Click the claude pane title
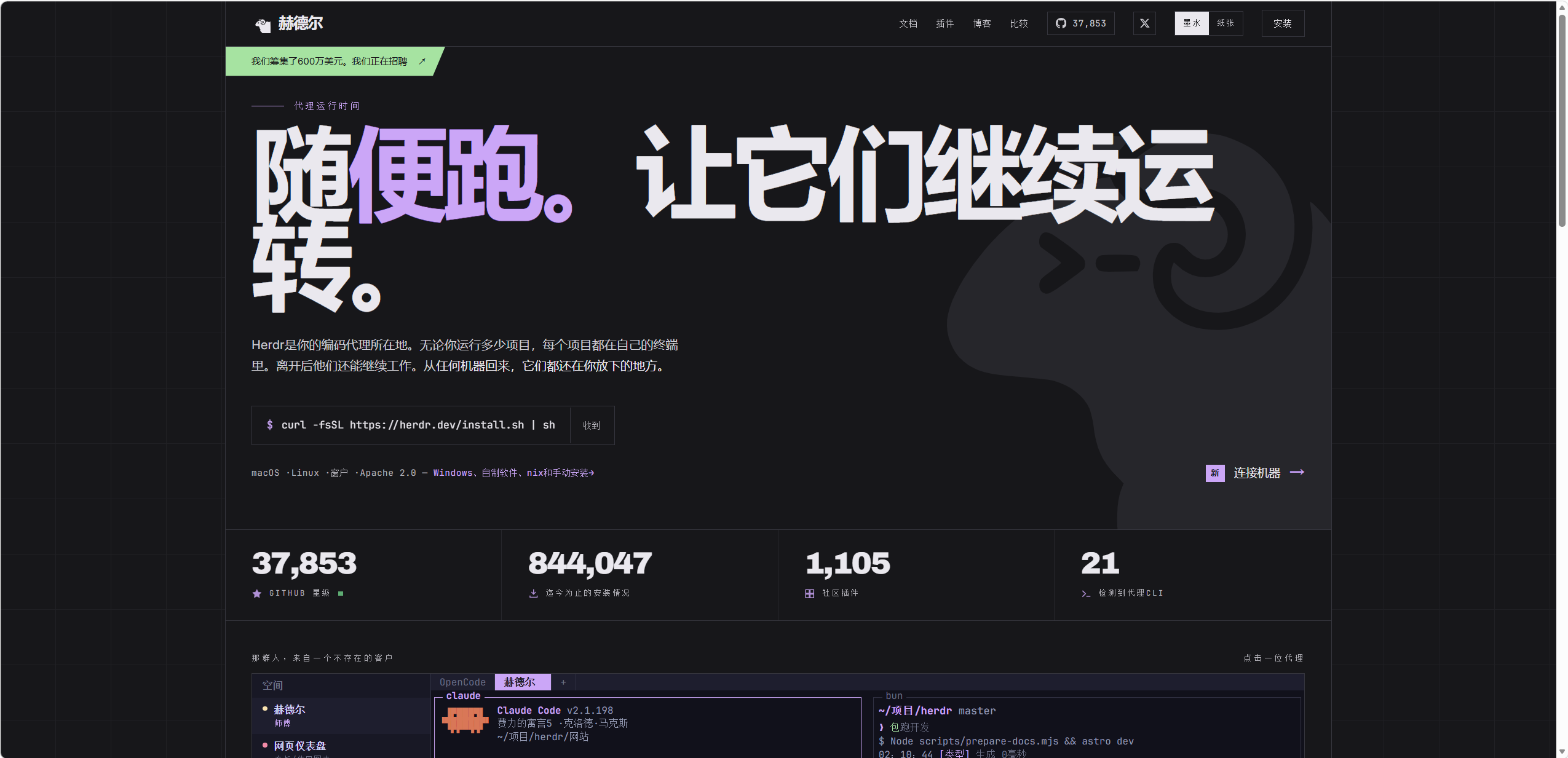 tap(463, 696)
